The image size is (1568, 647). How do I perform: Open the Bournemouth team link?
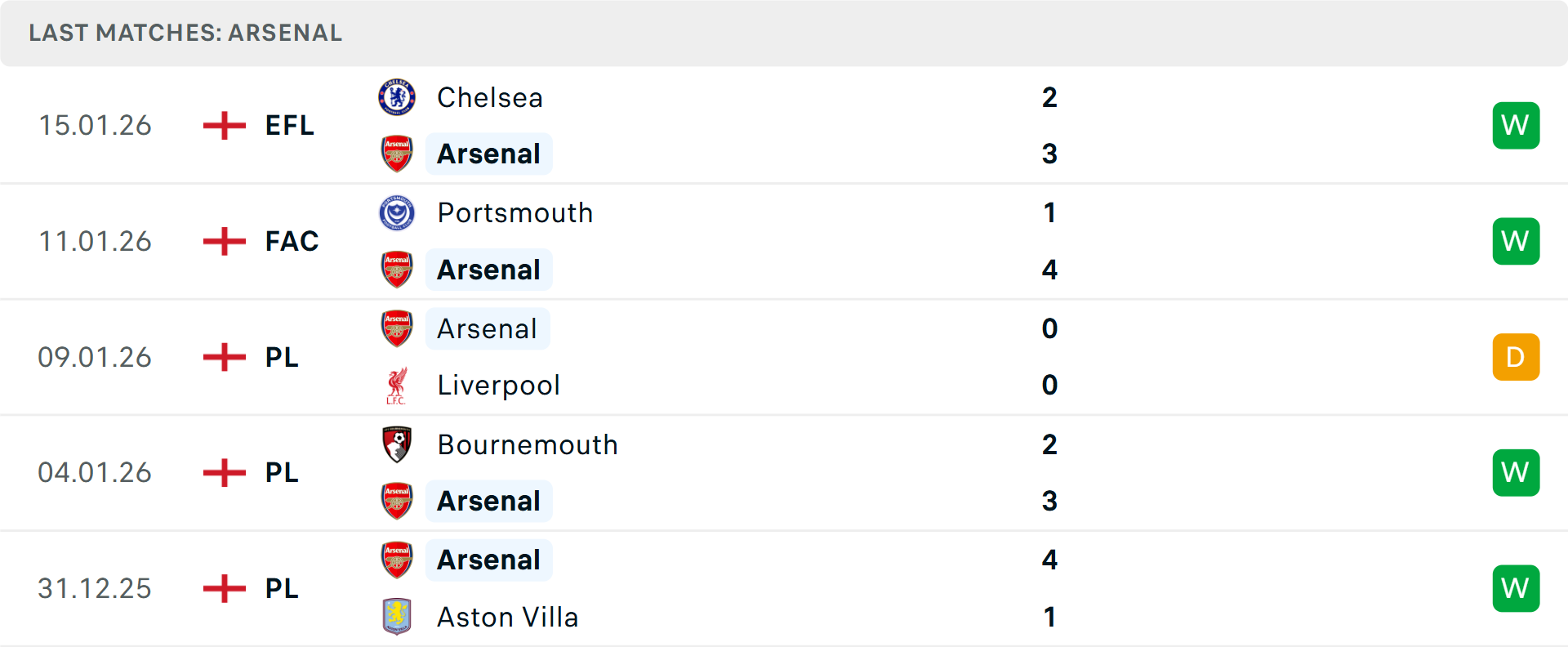point(528,445)
